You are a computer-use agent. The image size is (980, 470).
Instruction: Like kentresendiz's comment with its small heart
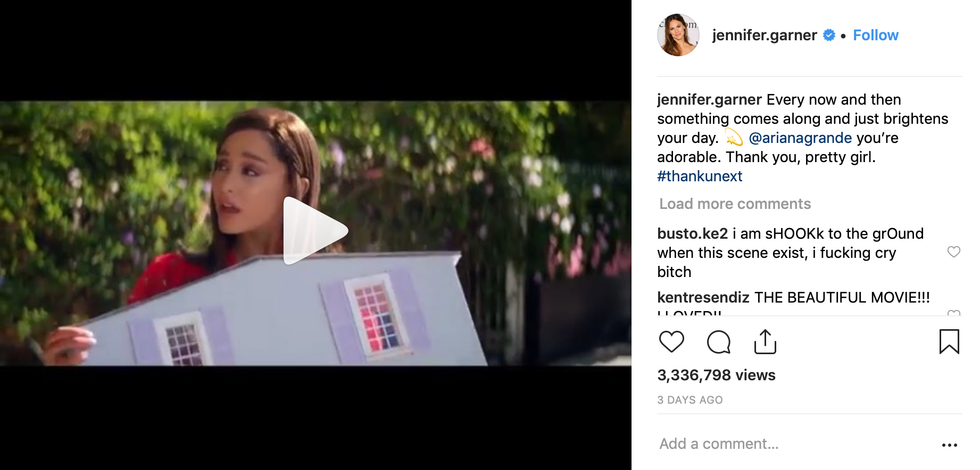point(953,313)
